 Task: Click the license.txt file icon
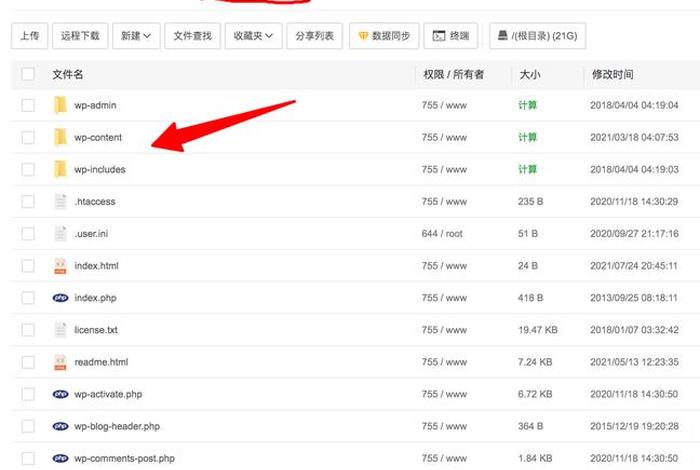(x=60, y=330)
